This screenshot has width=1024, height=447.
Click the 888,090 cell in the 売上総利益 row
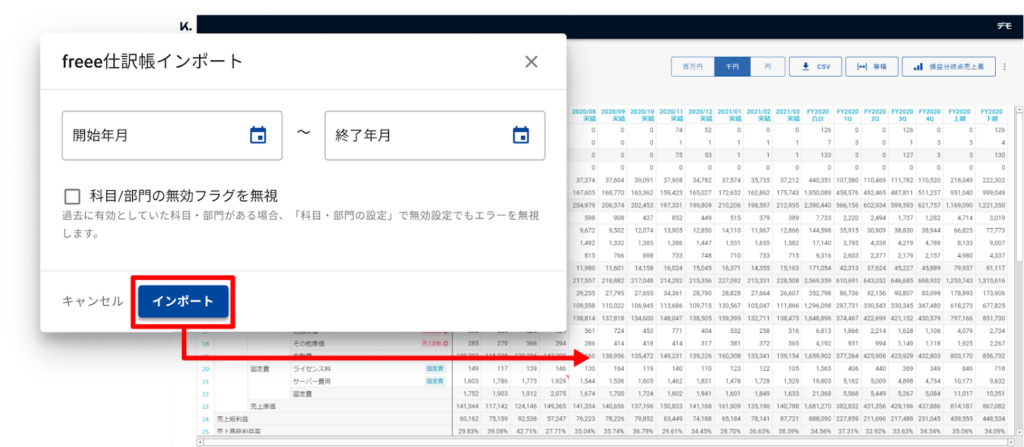point(819,419)
